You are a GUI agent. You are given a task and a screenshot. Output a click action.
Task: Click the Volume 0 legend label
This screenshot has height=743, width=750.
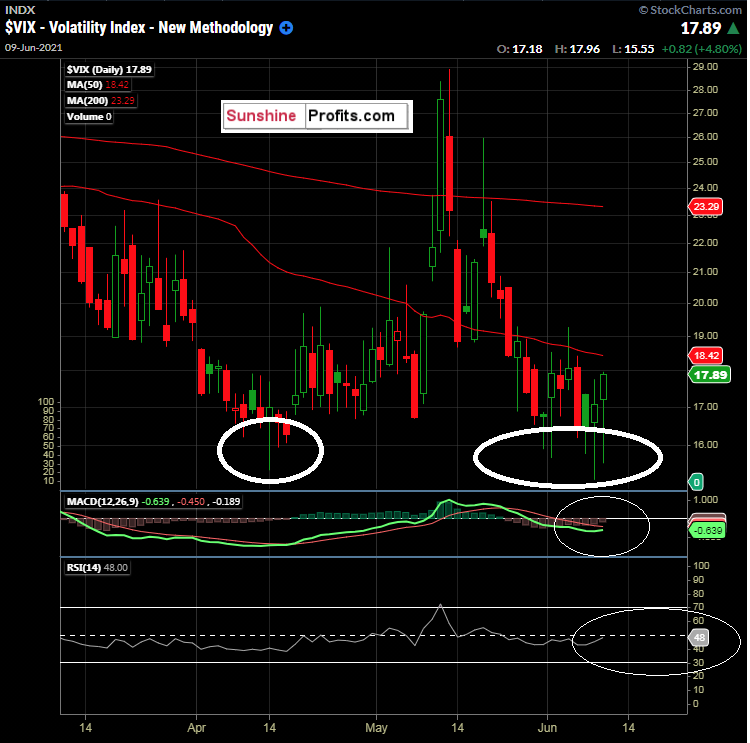tap(89, 117)
